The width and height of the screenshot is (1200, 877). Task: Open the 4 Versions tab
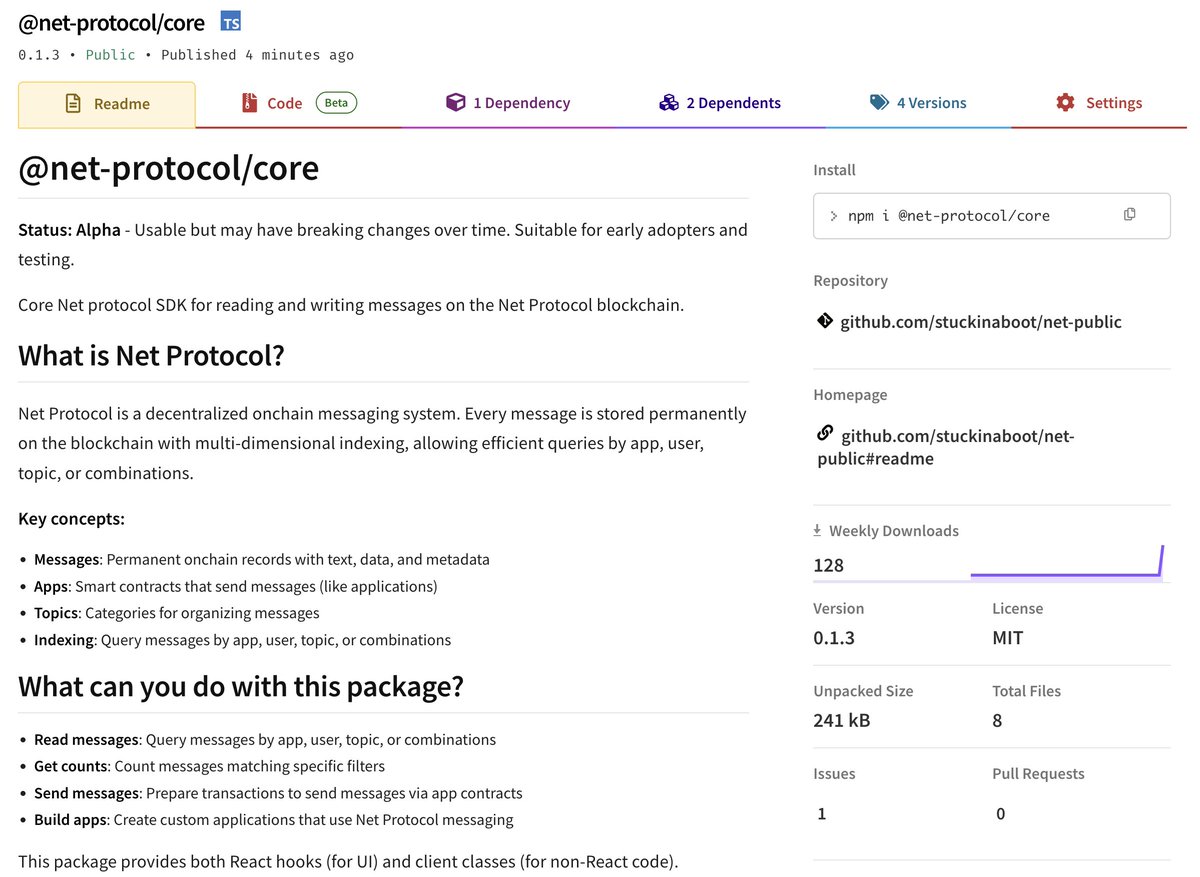pyautogui.click(x=918, y=103)
